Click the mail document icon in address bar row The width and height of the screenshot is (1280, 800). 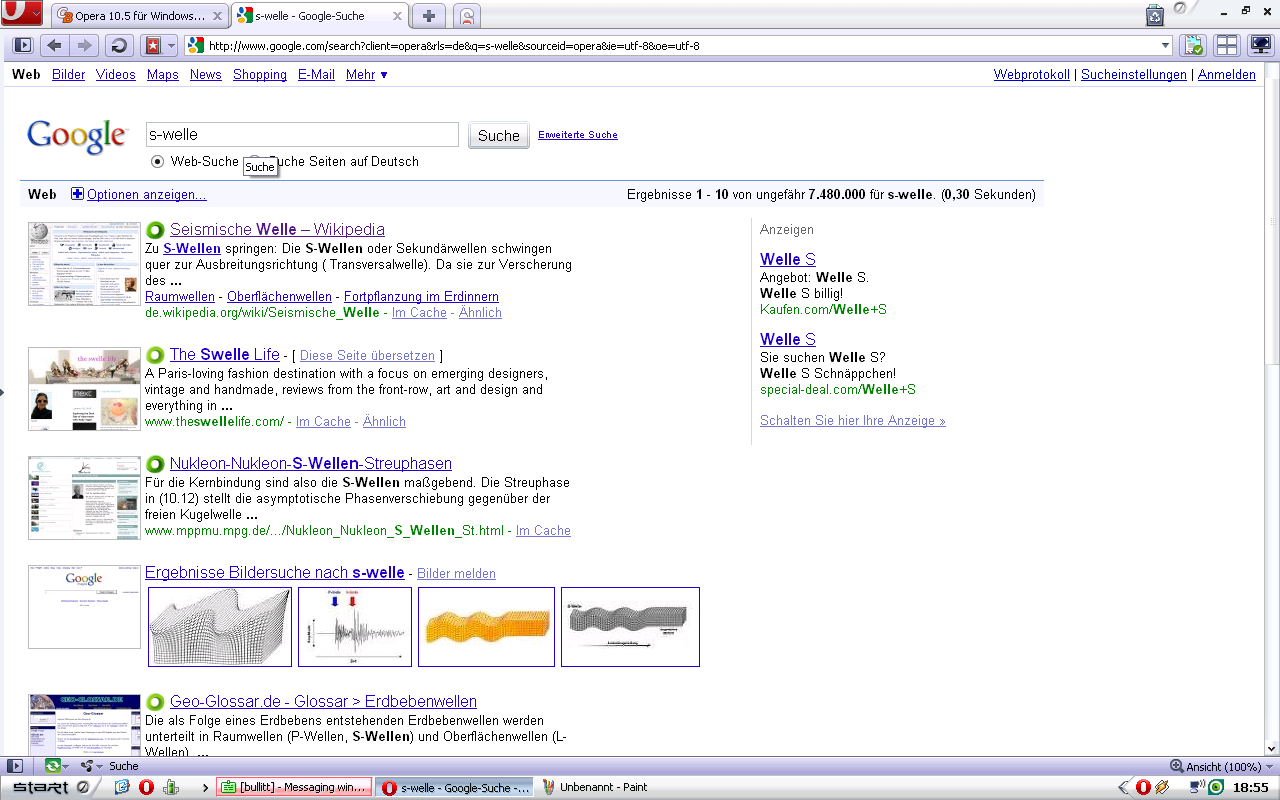click(1193, 46)
